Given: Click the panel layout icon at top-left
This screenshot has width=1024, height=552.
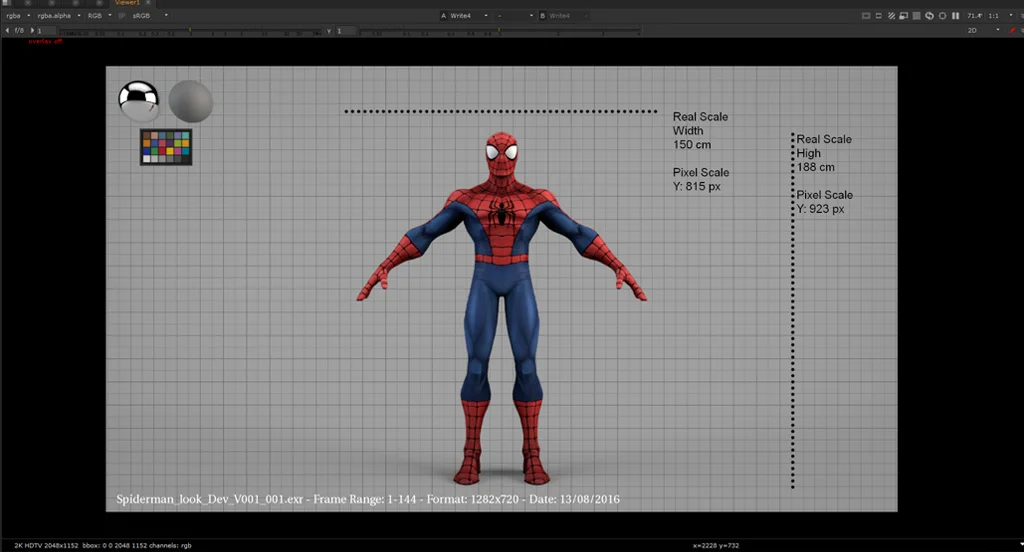Looking at the screenshot, I should coord(6,3).
